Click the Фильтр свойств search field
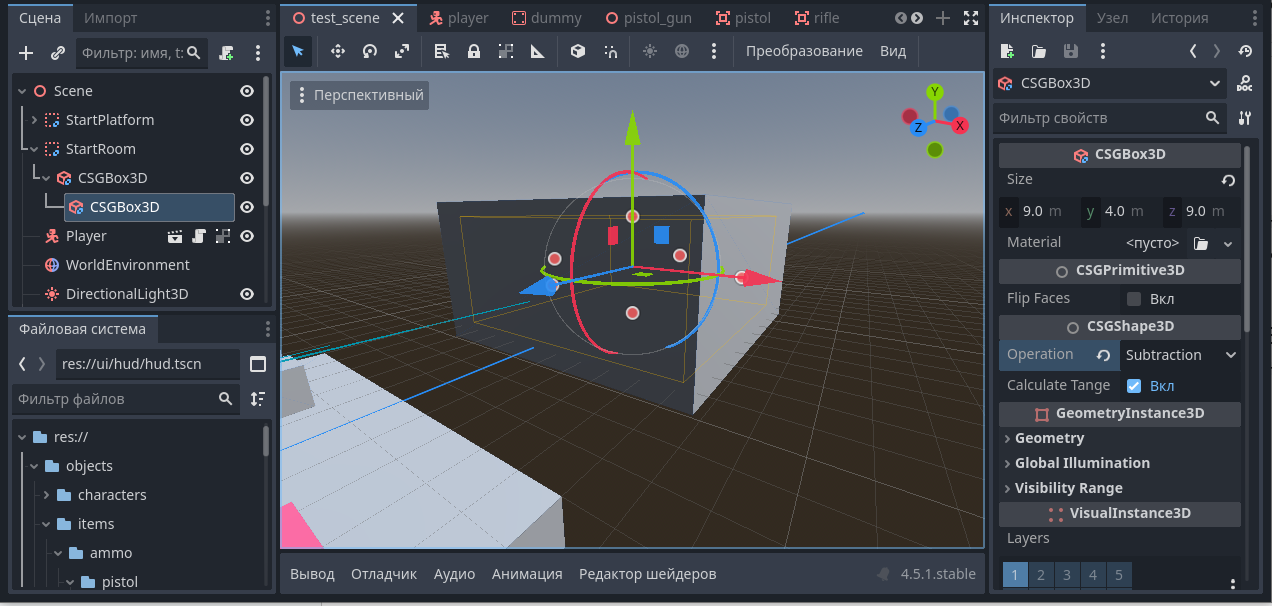 click(1100, 118)
